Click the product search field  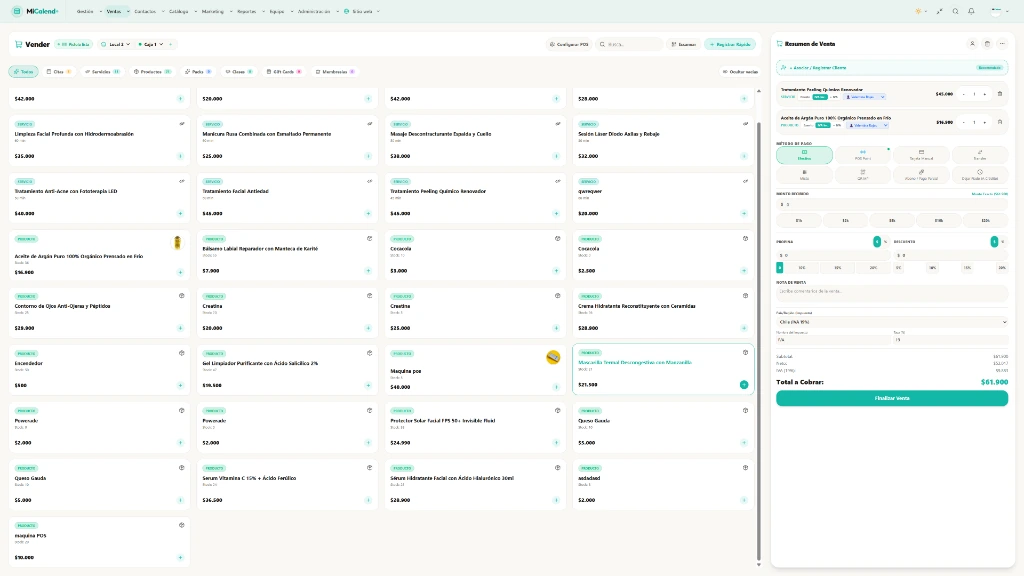click(x=631, y=44)
